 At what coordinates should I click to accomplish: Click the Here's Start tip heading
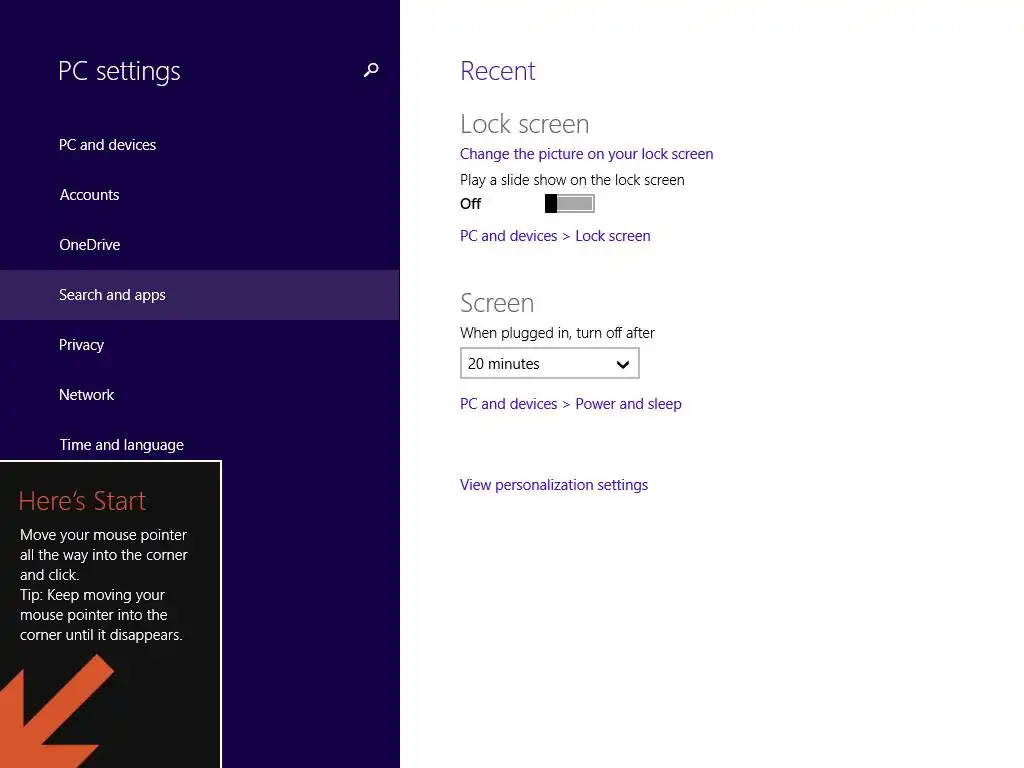pyautogui.click(x=82, y=501)
